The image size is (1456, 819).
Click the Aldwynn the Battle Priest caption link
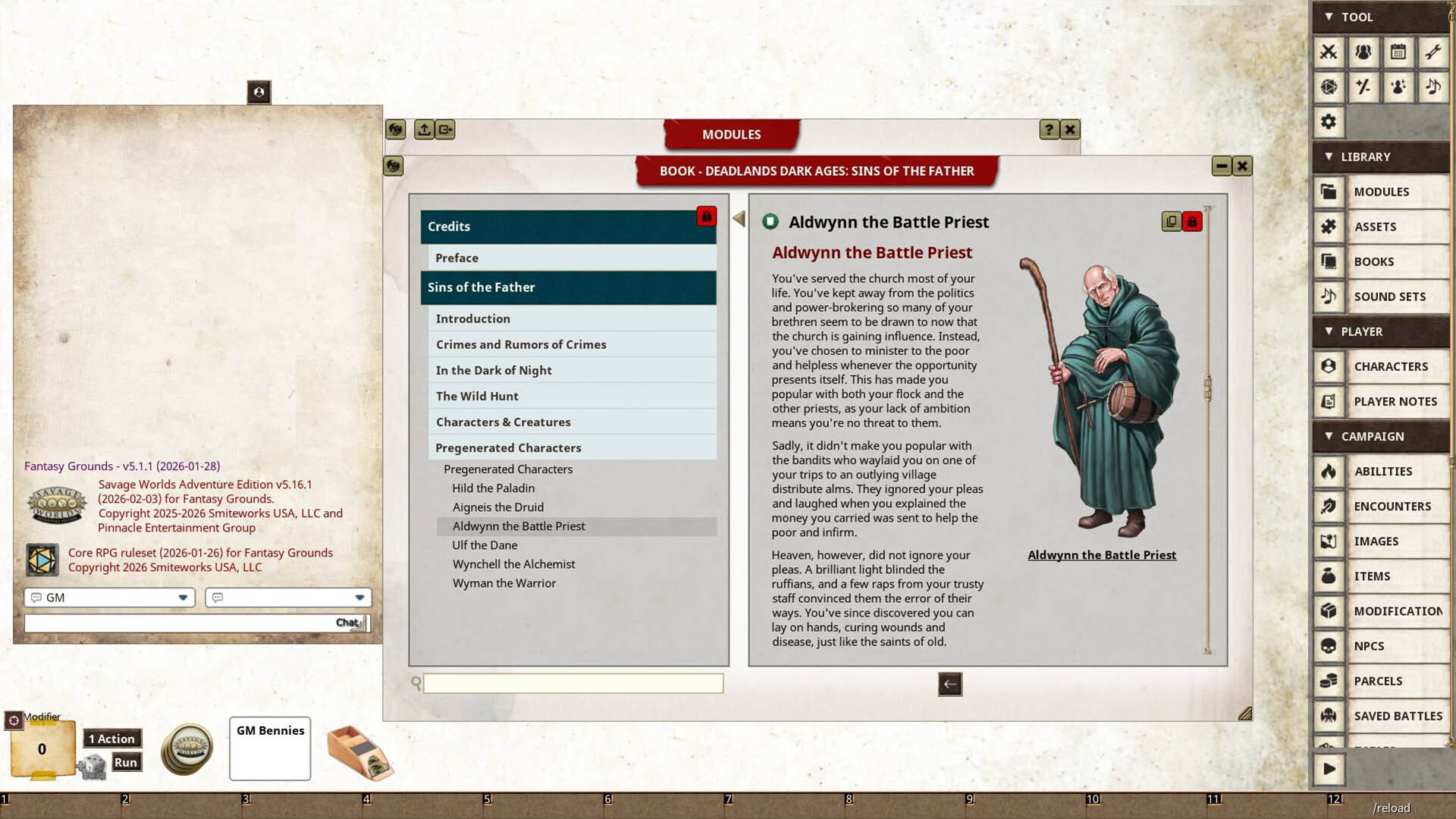pos(1101,554)
